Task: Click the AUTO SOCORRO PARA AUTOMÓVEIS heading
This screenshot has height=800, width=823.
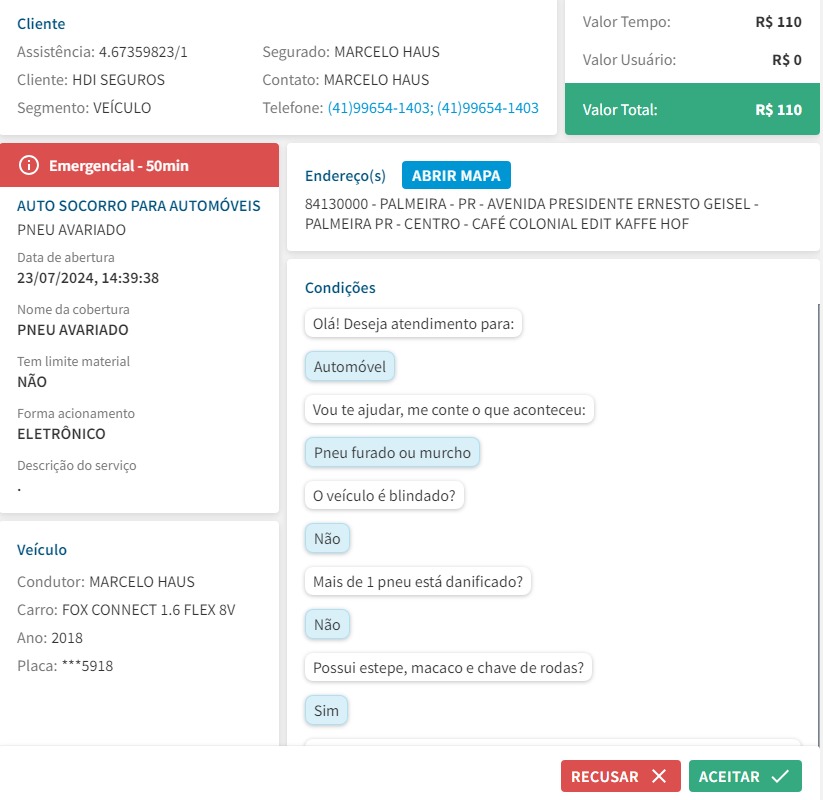Action: [x=139, y=206]
